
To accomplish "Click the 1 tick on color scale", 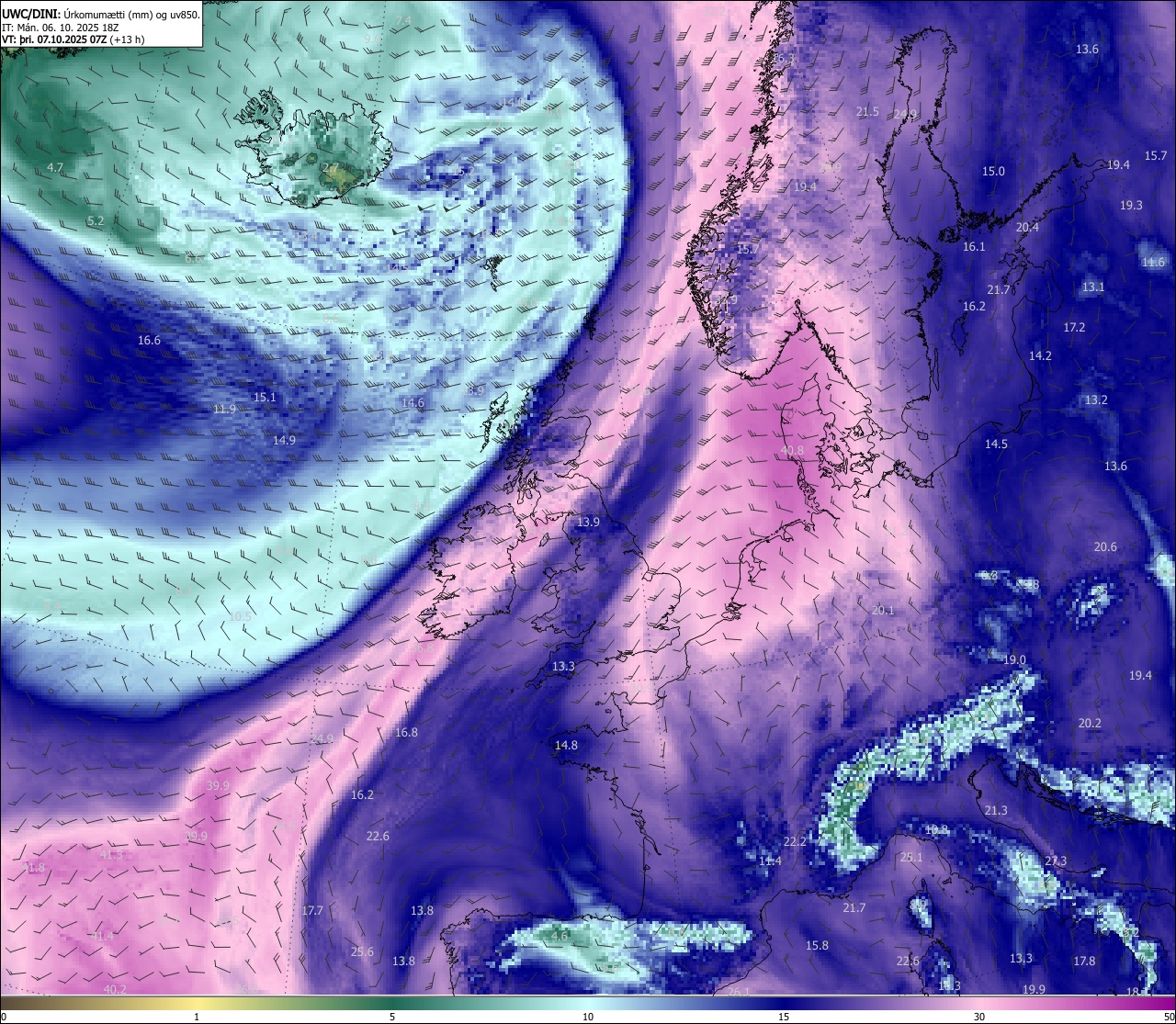I will tap(197, 1017).
